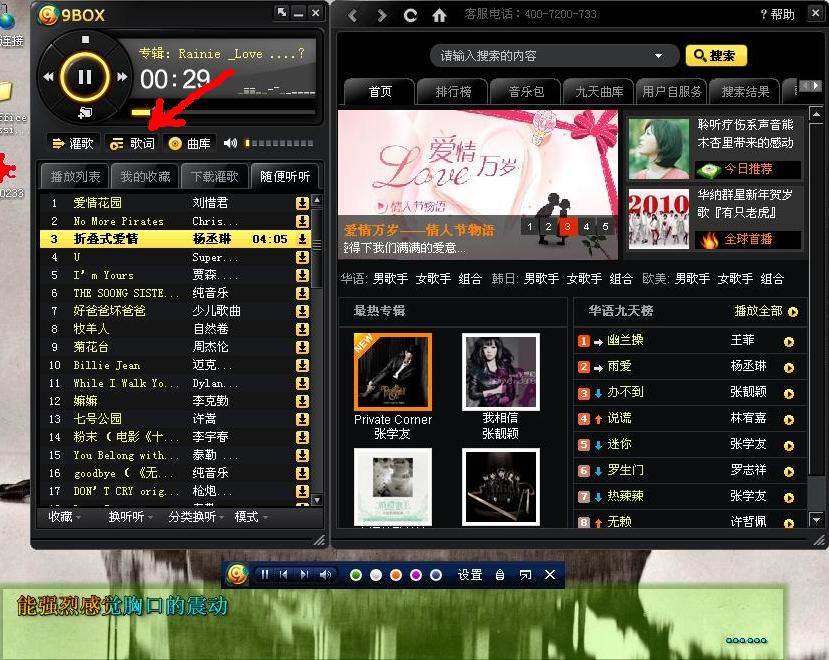Open the 九天曲库 tab

click(x=598, y=92)
